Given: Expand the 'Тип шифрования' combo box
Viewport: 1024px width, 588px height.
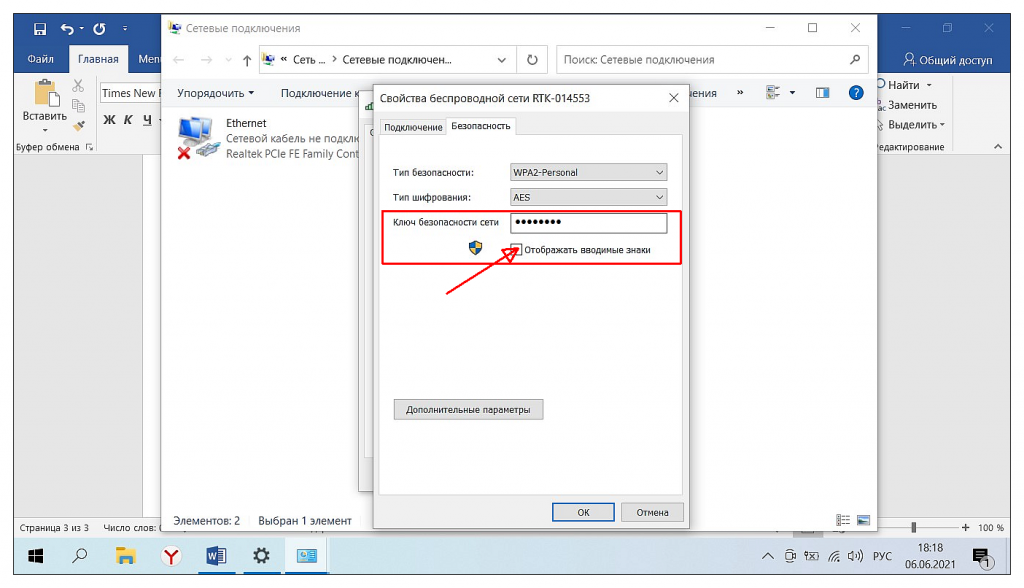Looking at the screenshot, I should point(588,198).
